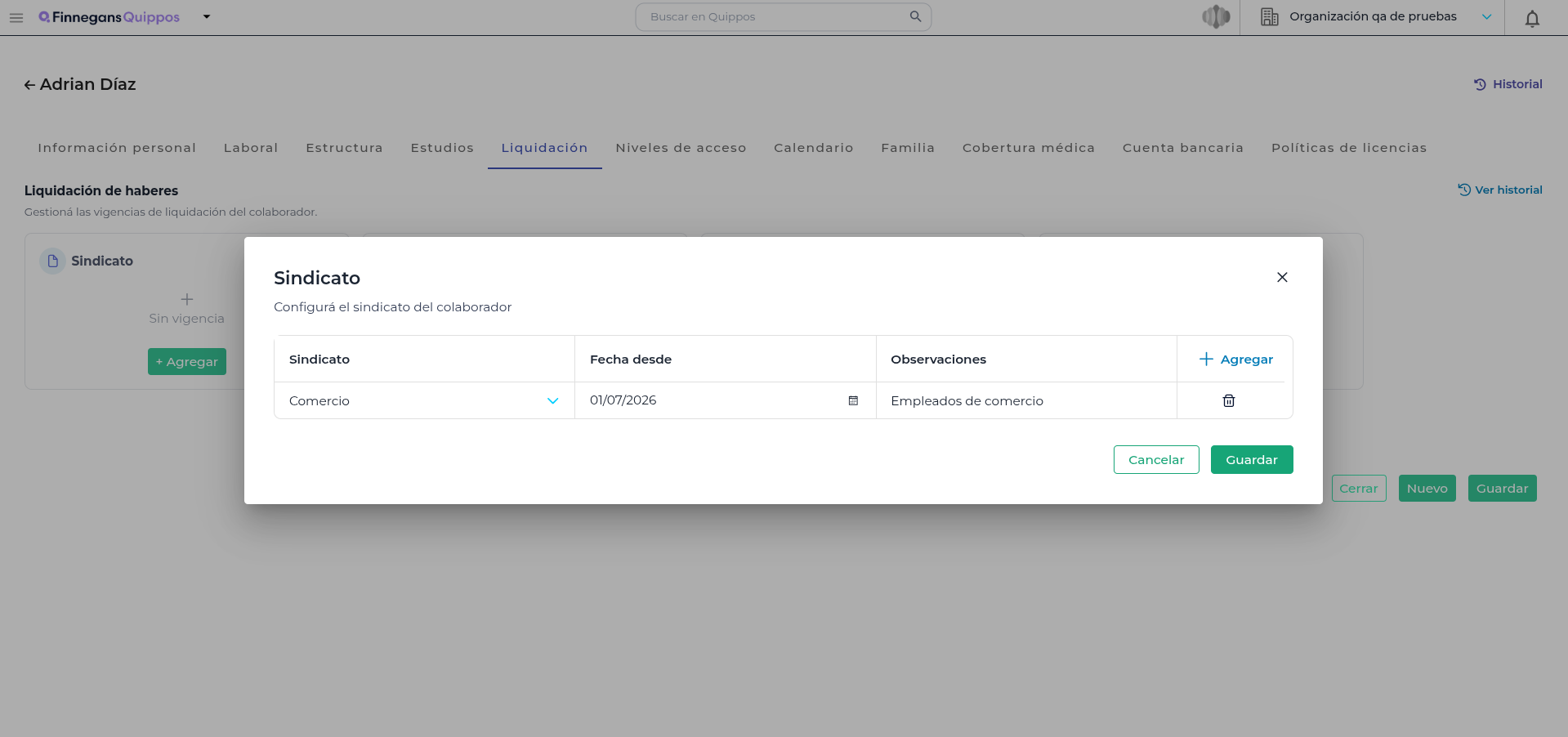Switch to Niveles de acceso tab
Viewport: 1568px width, 737px height.
pyautogui.click(x=681, y=148)
